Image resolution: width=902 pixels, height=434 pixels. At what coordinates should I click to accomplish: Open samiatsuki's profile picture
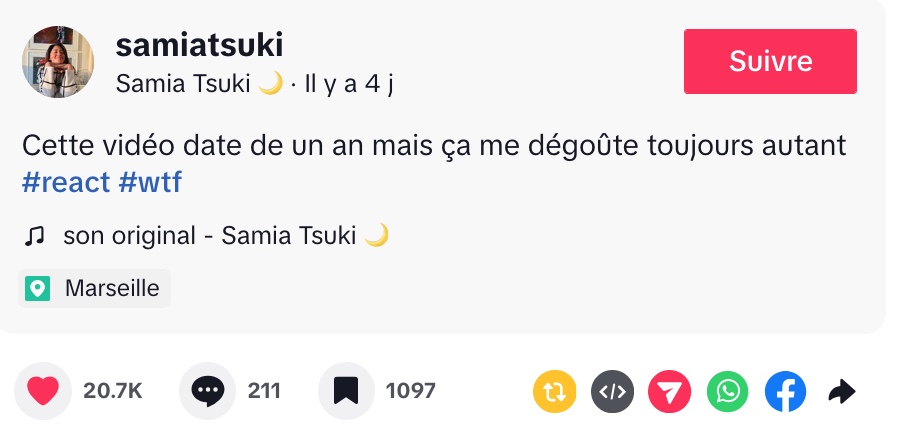[x=58, y=62]
